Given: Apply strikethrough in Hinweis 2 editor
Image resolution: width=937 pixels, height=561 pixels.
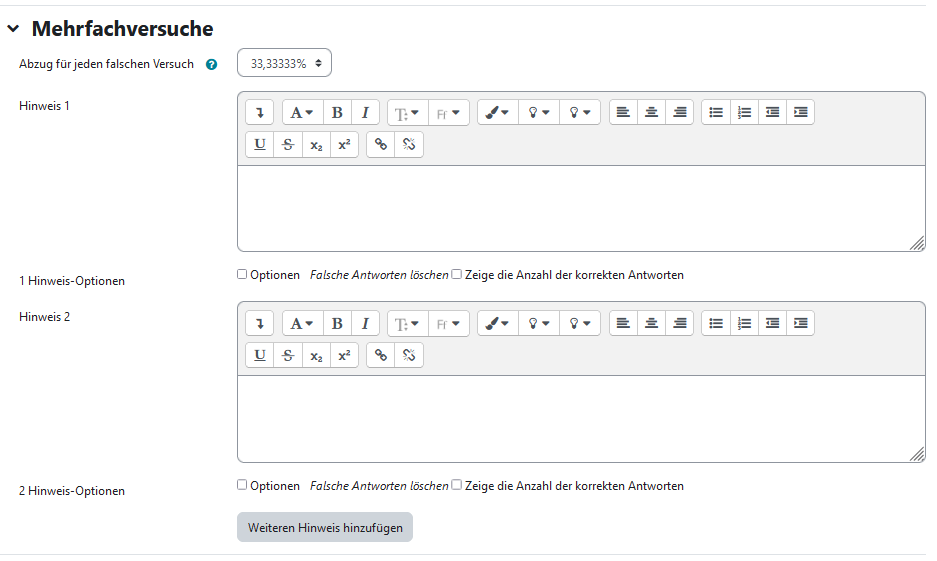Looking at the screenshot, I should [288, 355].
